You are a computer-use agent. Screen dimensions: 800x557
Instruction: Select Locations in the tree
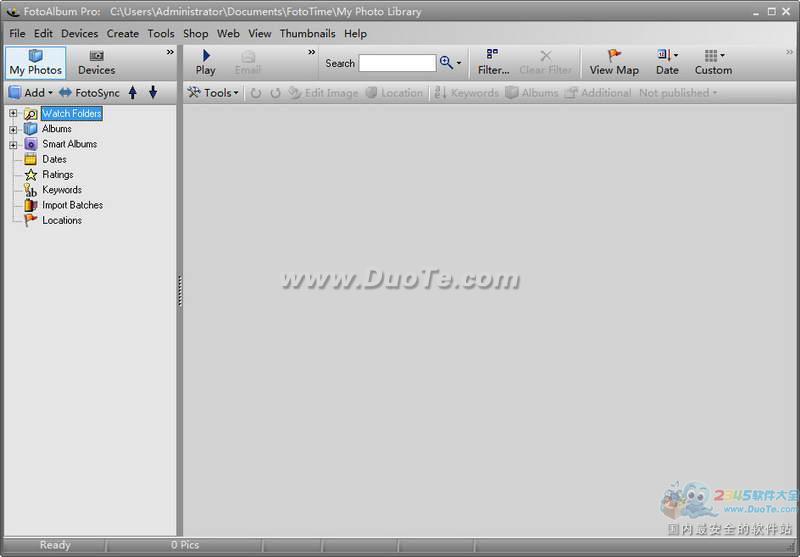pos(62,220)
